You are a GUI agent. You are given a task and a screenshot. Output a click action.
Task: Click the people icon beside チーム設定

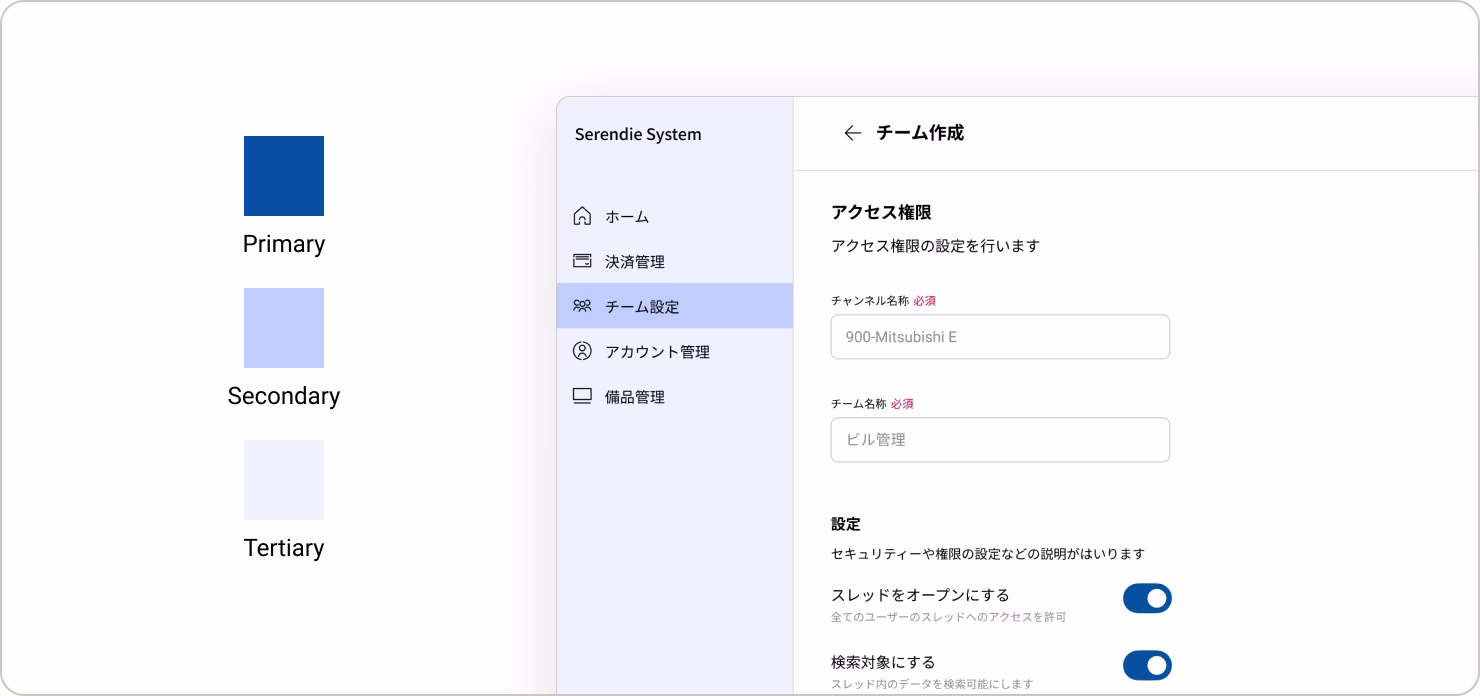(582, 306)
